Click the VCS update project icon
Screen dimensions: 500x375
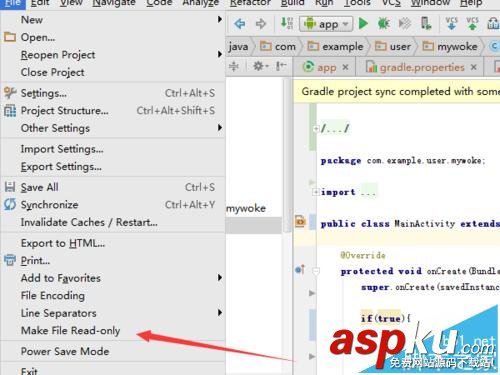[x=451, y=24]
